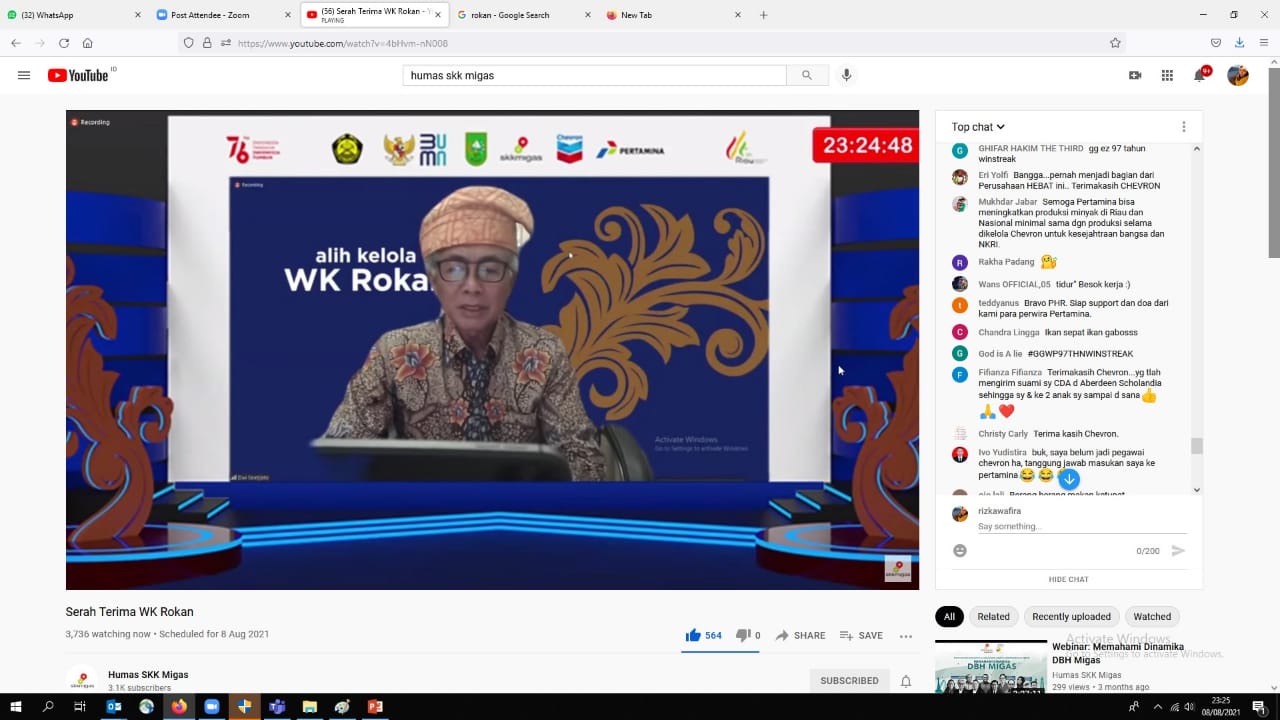Select the Recently uploaded filter chip
This screenshot has width=1280, height=720.
pyautogui.click(x=1071, y=617)
